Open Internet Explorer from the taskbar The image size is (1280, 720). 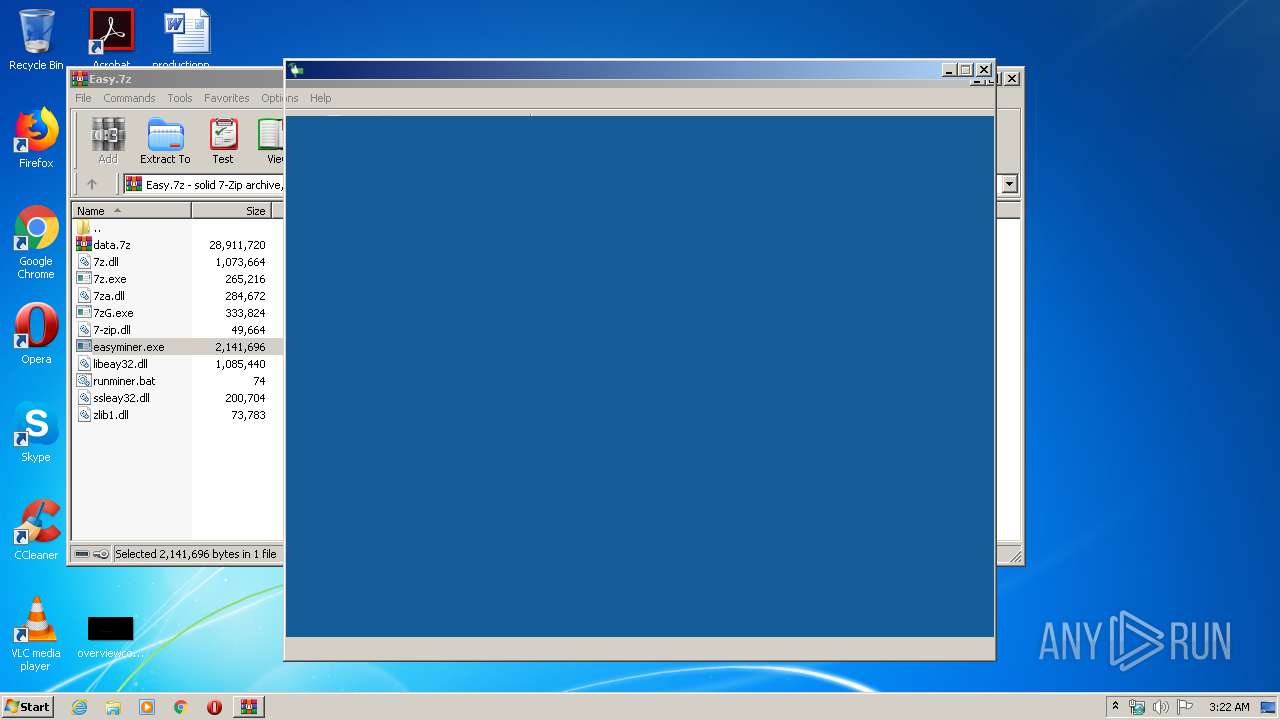click(x=79, y=707)
